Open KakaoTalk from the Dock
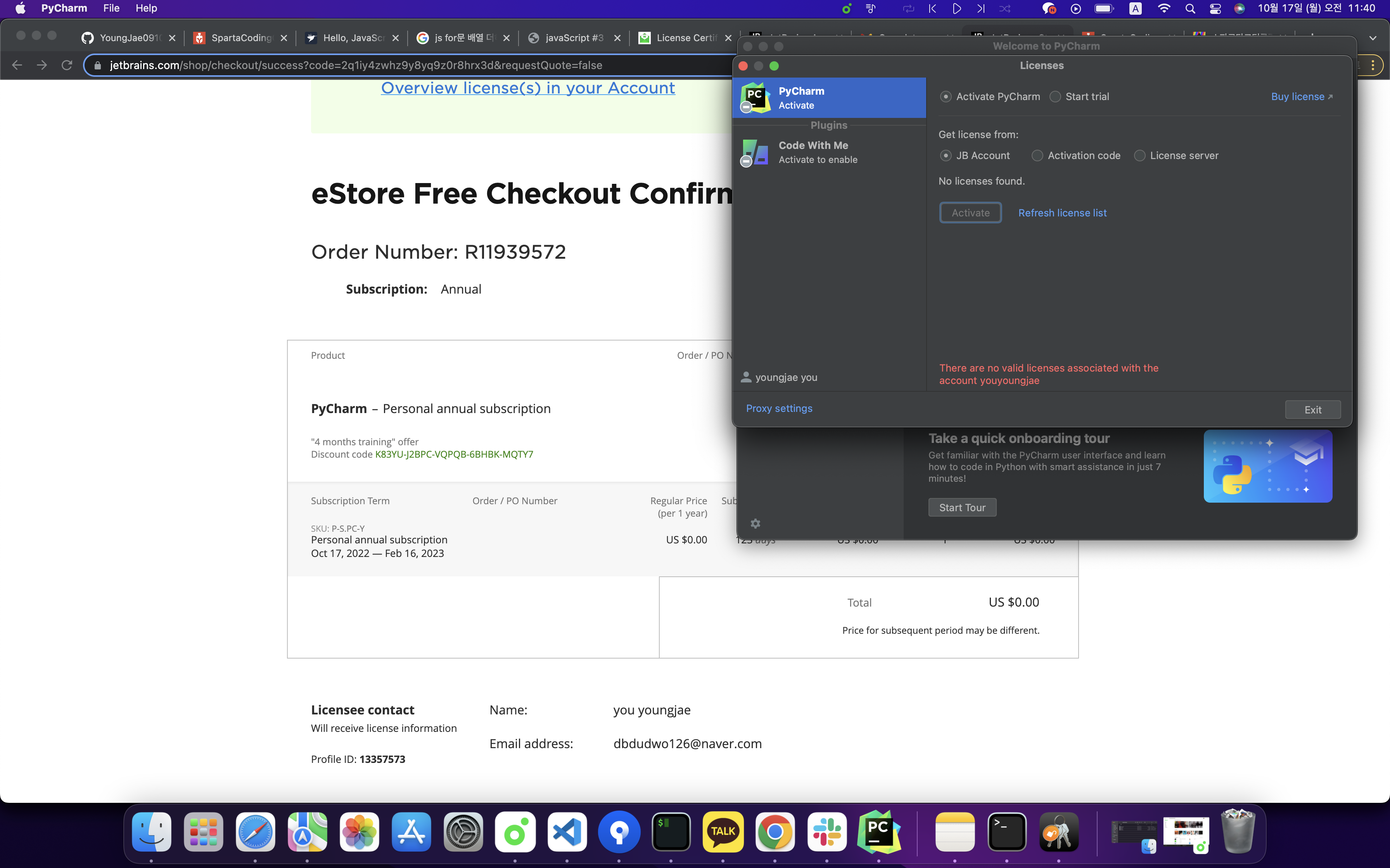Image resolution: width=1390 pixels, height=868 pixels. point(723,832)
